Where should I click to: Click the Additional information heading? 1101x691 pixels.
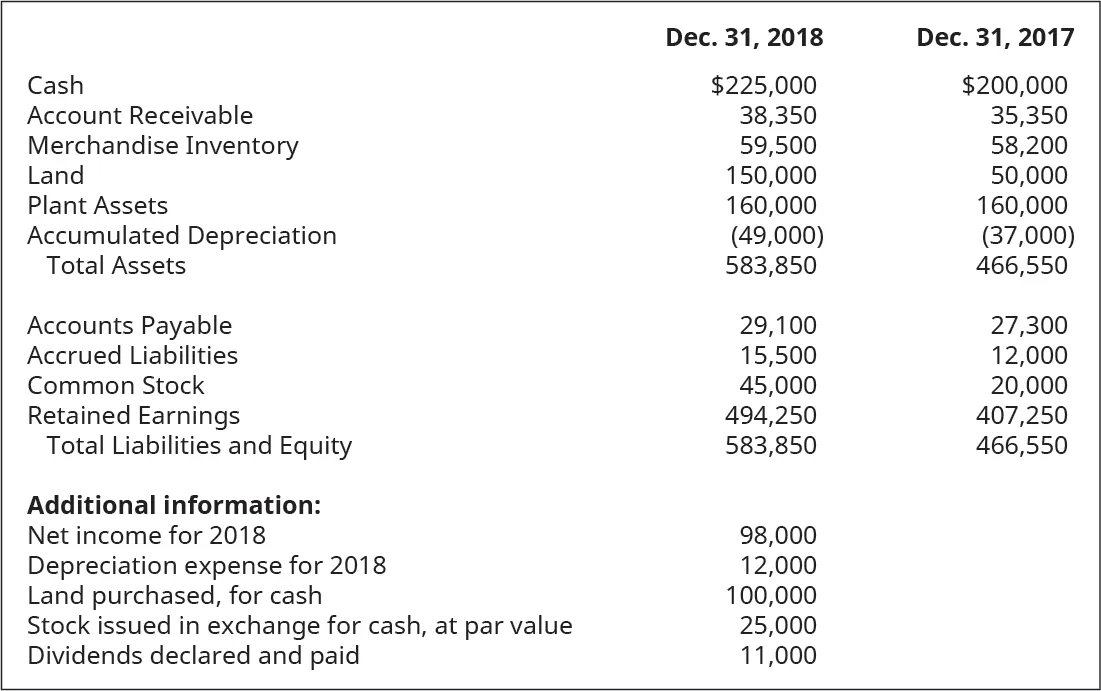pyautogui.click(x=174, y=505)
